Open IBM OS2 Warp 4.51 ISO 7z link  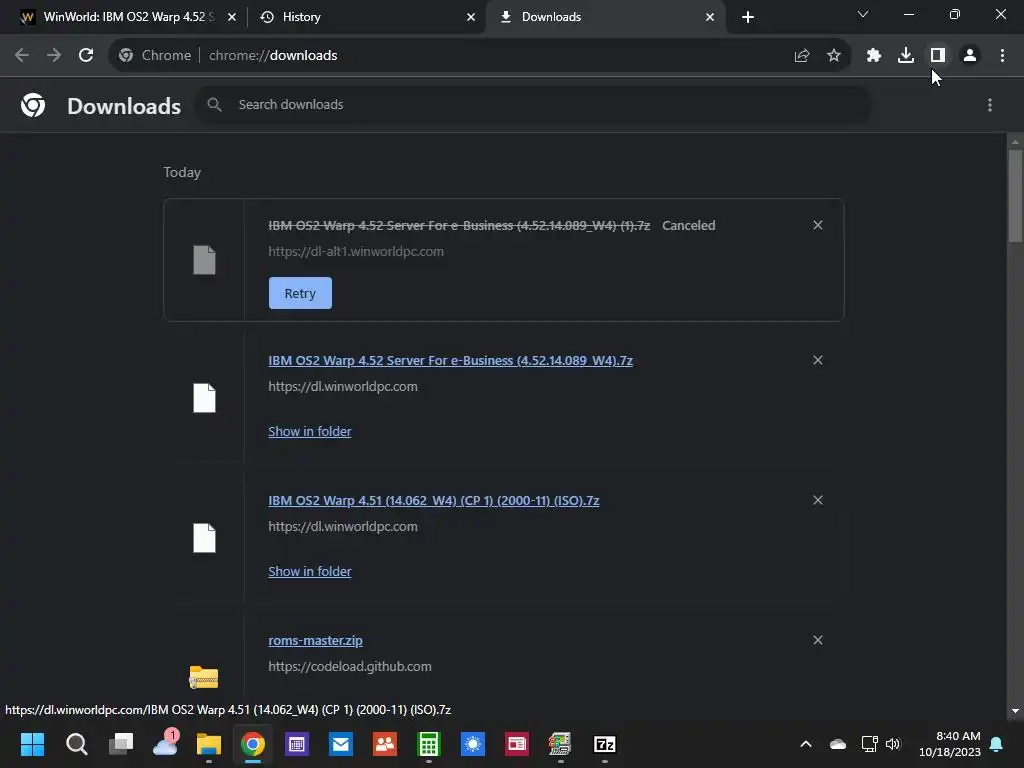pyautogui.click(x=434, y=501)
